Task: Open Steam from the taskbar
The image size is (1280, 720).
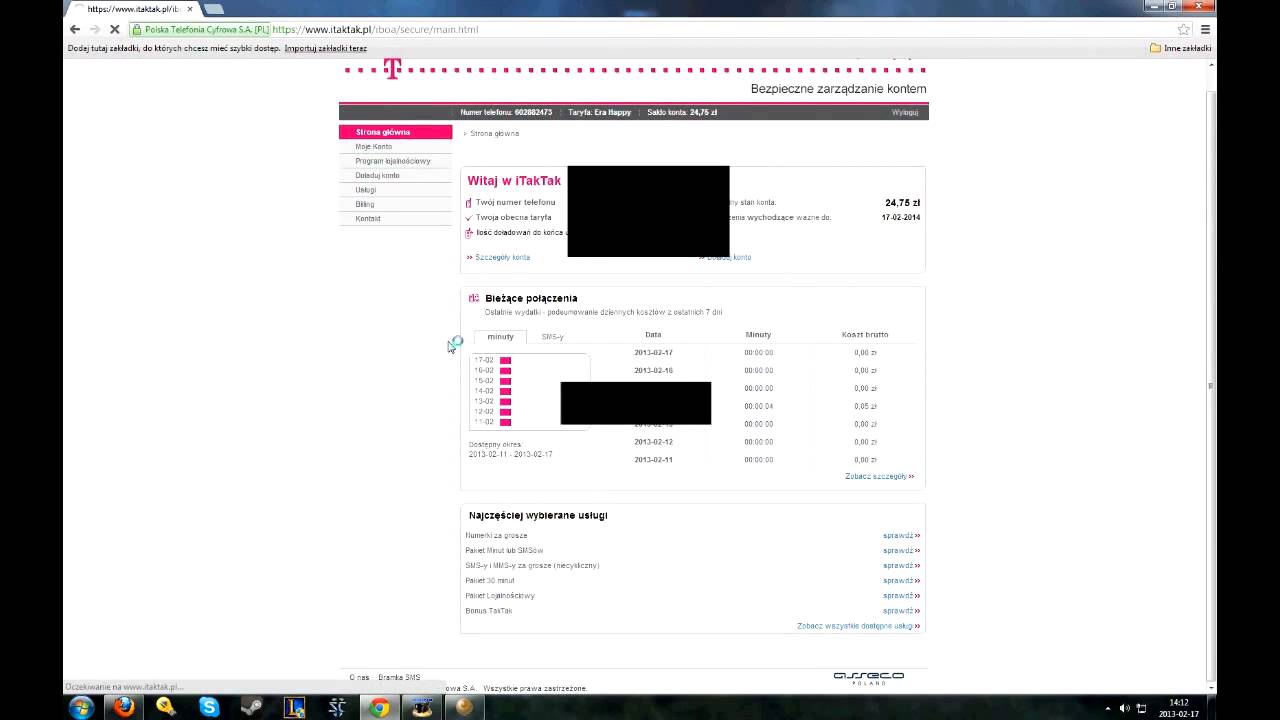Action: coord(252,707)
